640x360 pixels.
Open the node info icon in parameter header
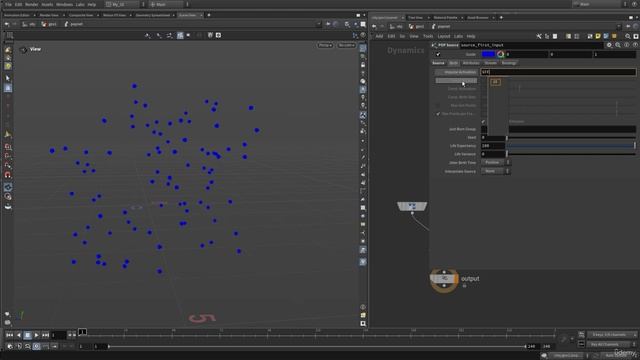click(627, 45)
